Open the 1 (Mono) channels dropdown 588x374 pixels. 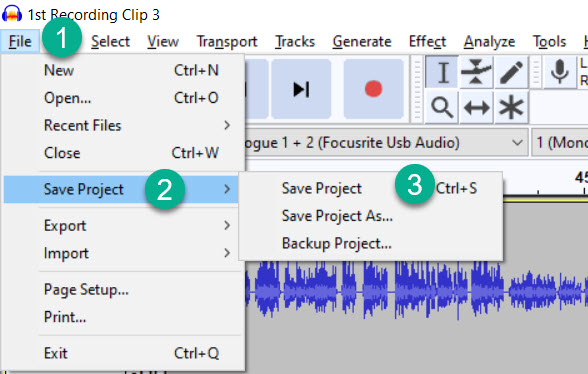tap(560, 143)
